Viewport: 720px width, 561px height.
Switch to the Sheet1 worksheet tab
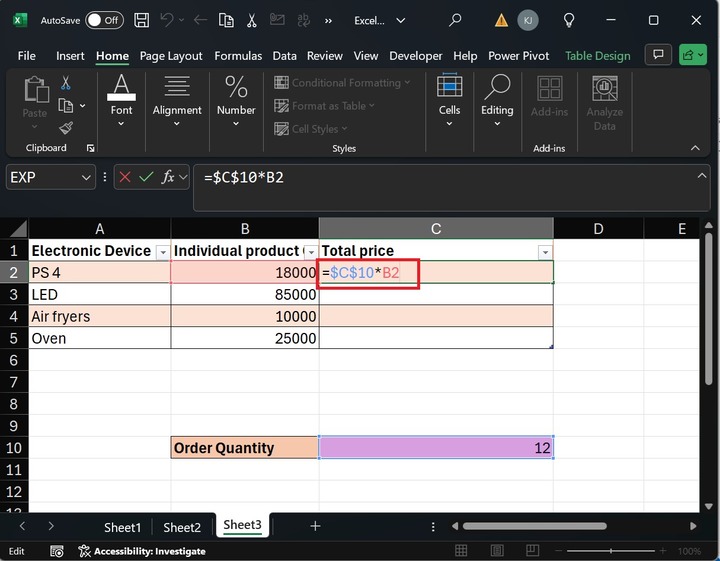click(123, 527)
